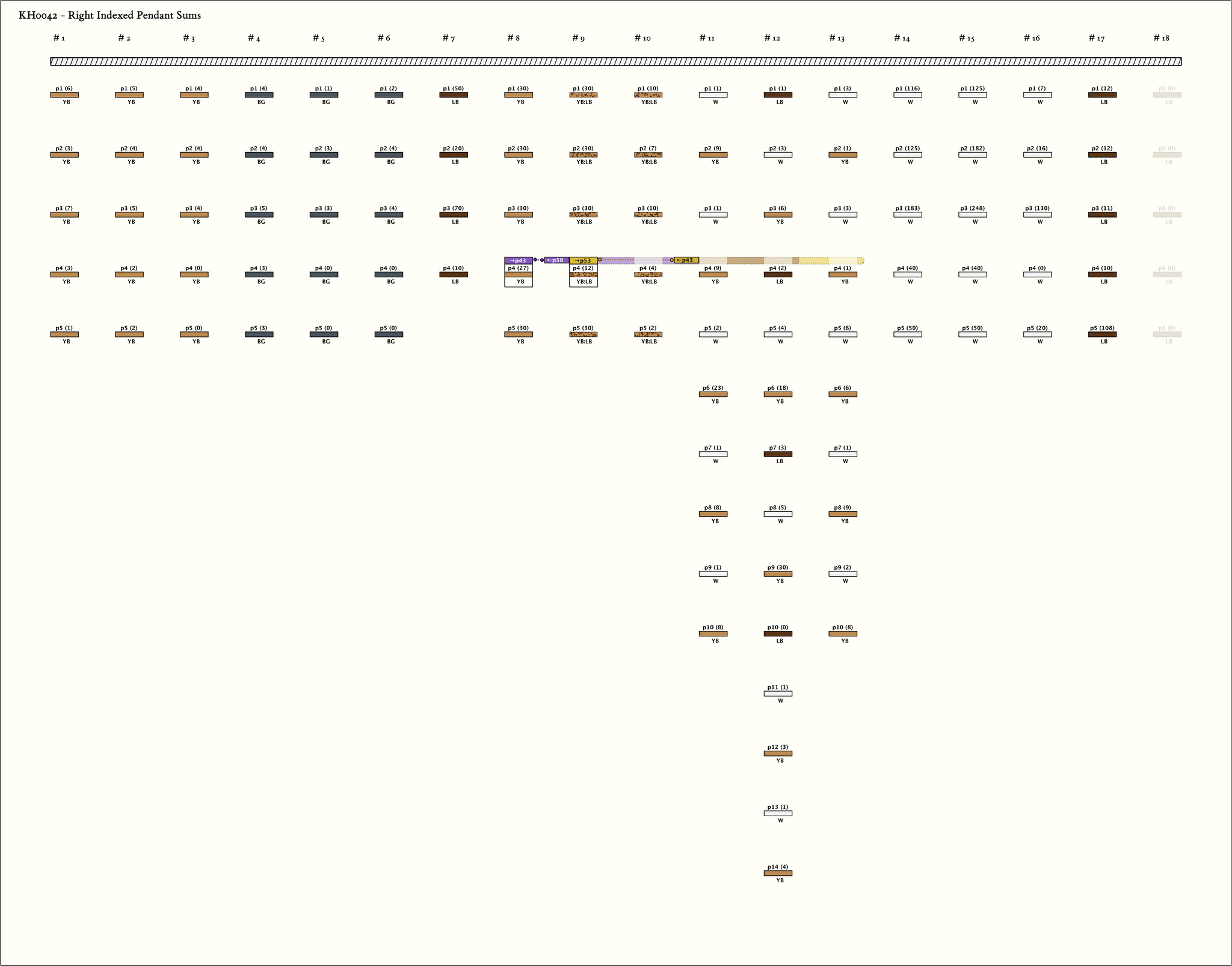Click the p2 (182) pendant label
This screenshot has width=1232, height=966.
click(972, 149)
